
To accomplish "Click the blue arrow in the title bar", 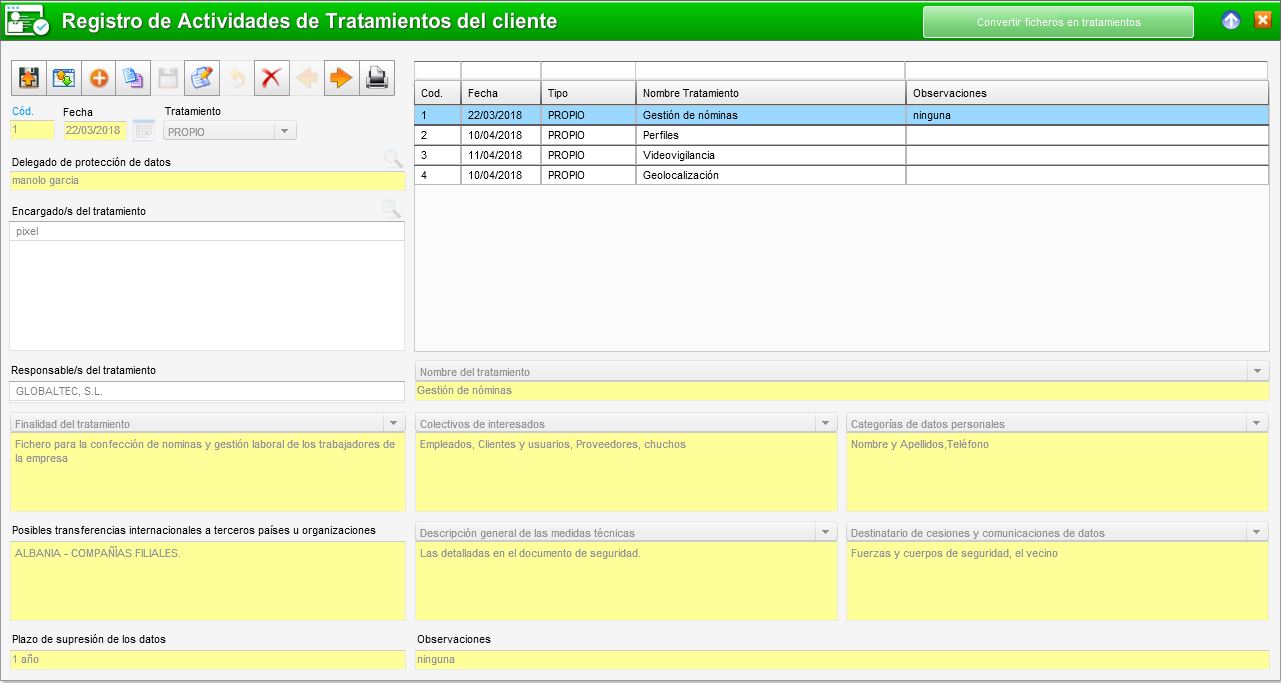I will [x=1230, y=18].
